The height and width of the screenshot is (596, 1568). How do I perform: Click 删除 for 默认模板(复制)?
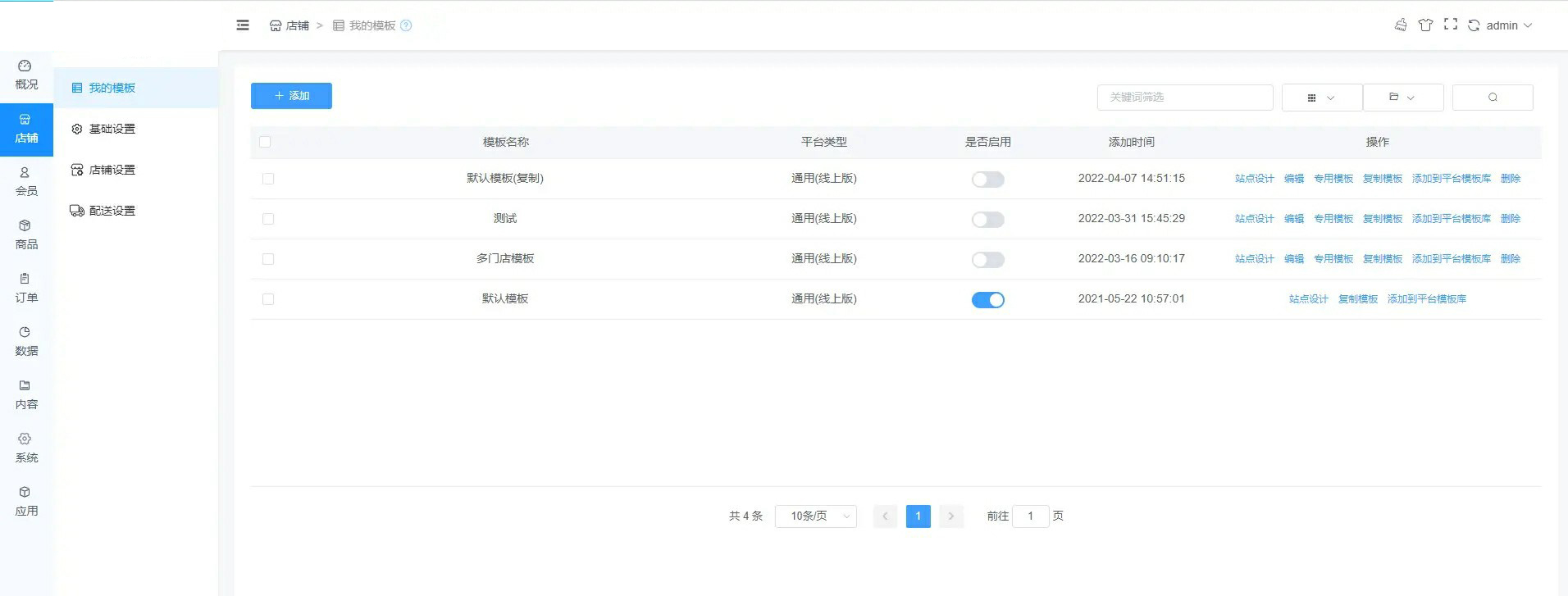[1511, 179]
